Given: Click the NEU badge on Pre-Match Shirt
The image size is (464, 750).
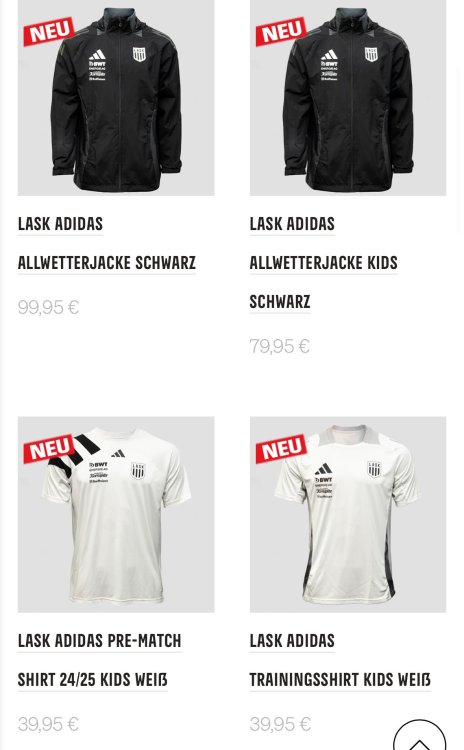Looking at the screenshot, I should 49,449.
